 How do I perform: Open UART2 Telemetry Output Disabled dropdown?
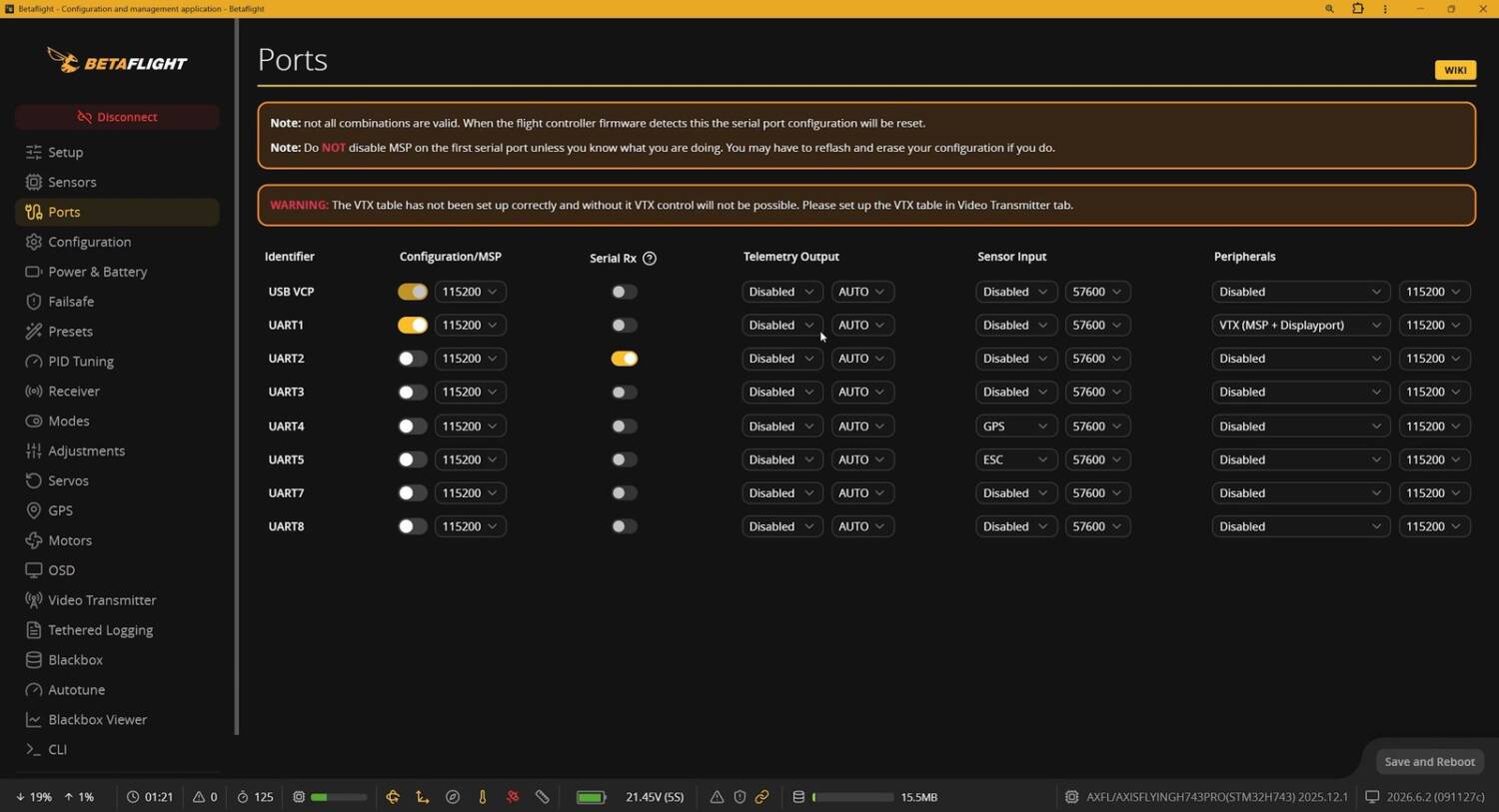coord(782,359)
